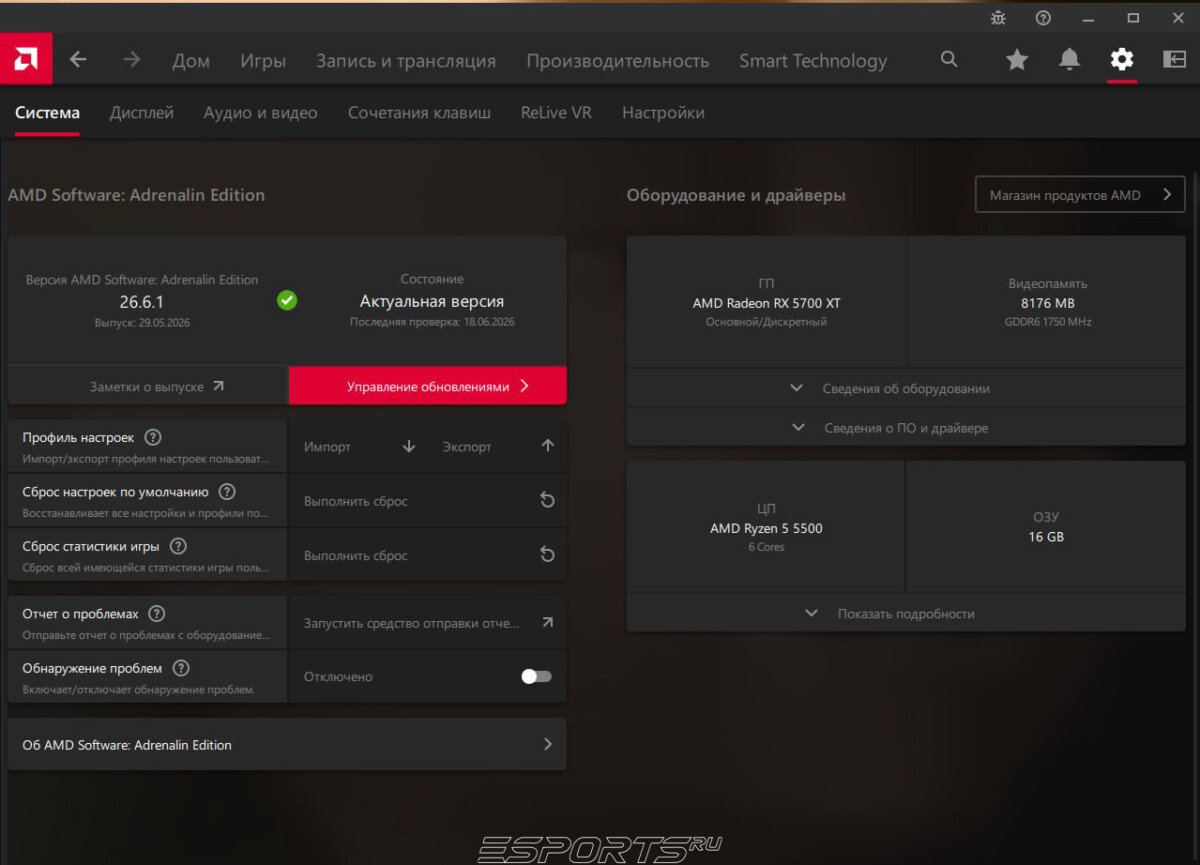The width and height of the screenshot is (1200, 865).
Task: Click Управление обновлениями button
Action: pyautogui.click(x=428, y=386)
